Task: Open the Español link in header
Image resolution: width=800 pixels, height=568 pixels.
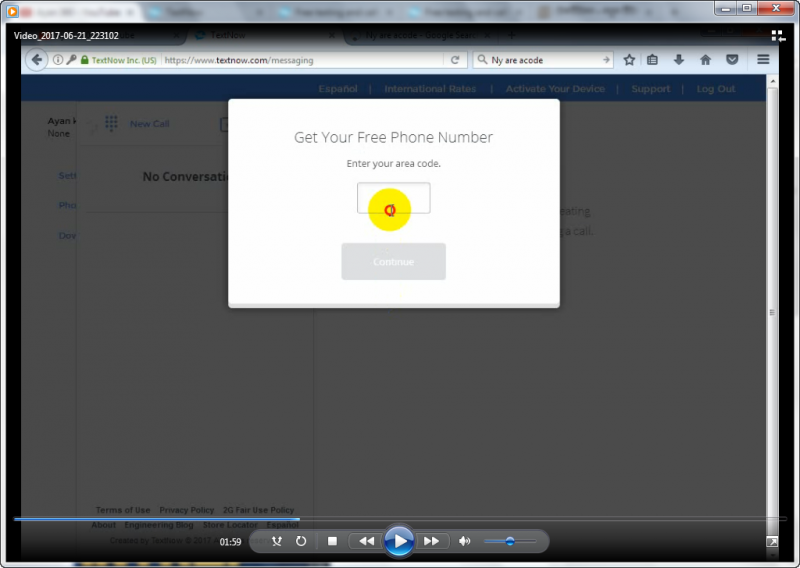Action: (x=338, y=89)
